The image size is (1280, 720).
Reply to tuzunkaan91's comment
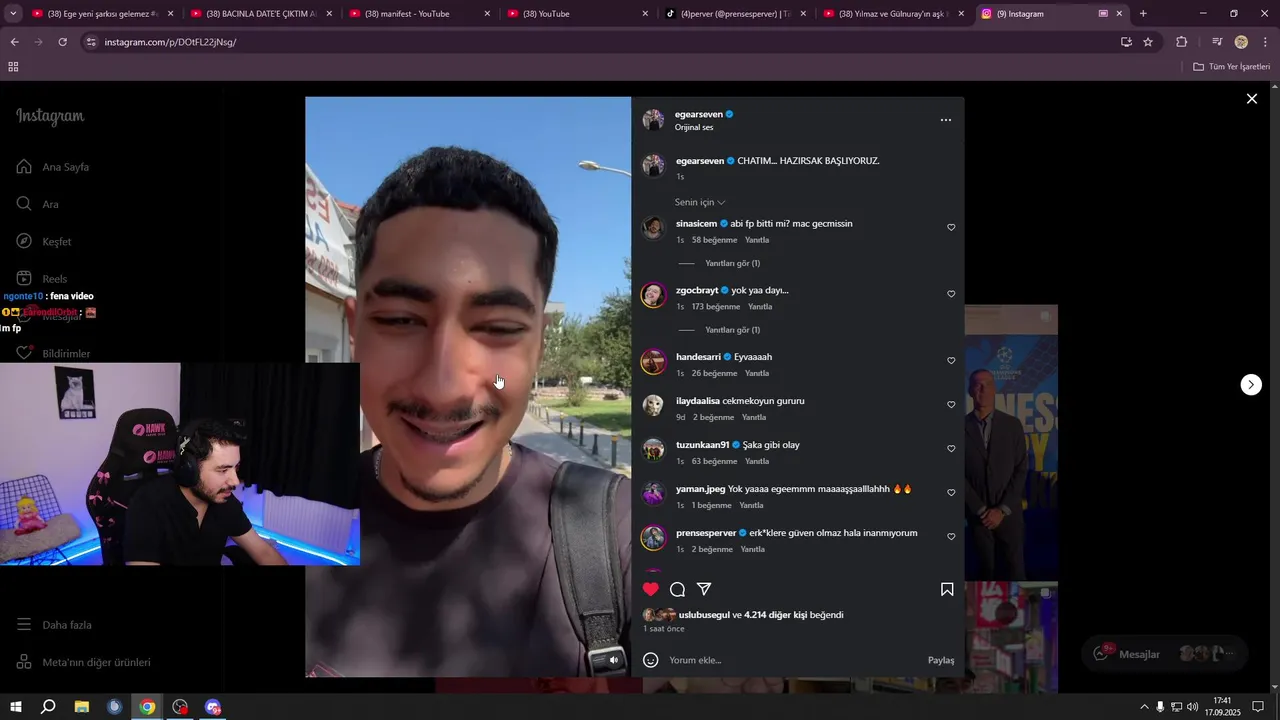point(757,461)
